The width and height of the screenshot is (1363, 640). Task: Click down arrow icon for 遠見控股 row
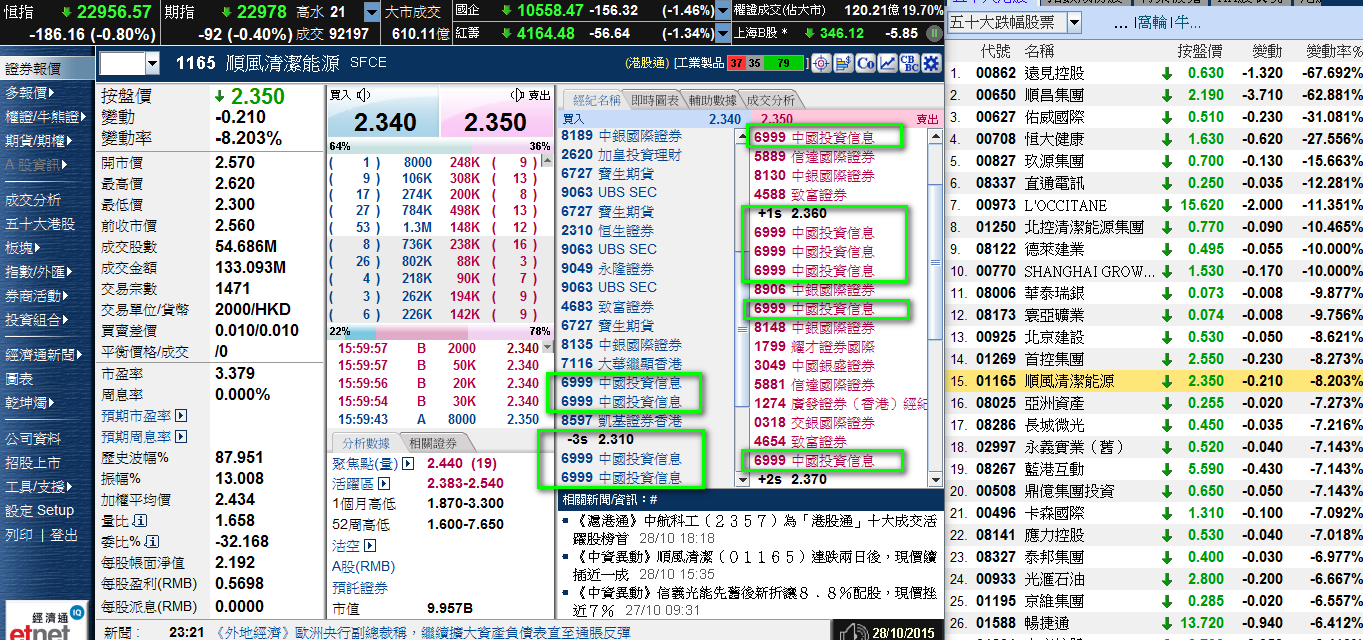pyautogui.click(x=1166, y=73)
